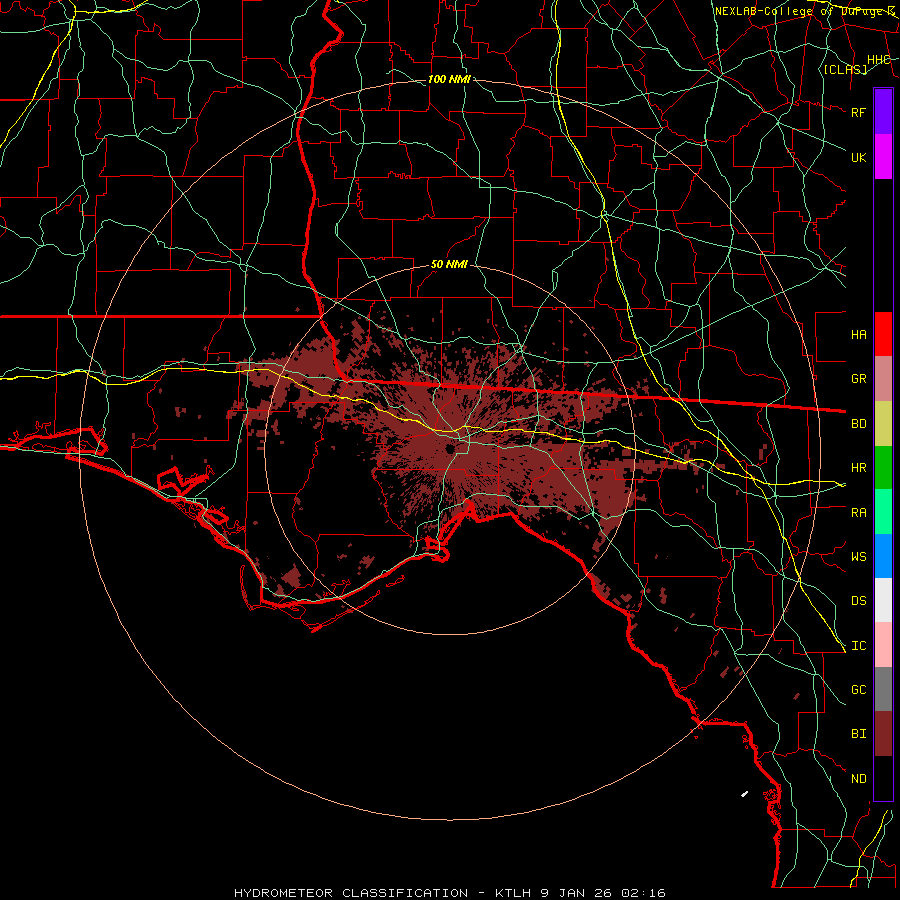Click the GC gray legend swatch
Viewport: 900px width, 900px height.
[x=883, y=689]
